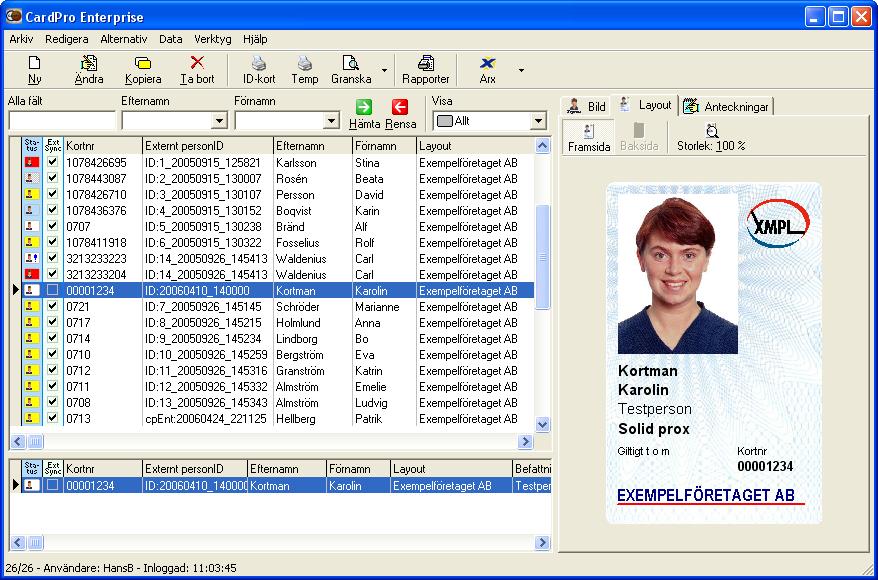This screenshot has height=580, width=878.
Task: Check Ext Sync in lower detail table row
Action: [x=53, y=485]
